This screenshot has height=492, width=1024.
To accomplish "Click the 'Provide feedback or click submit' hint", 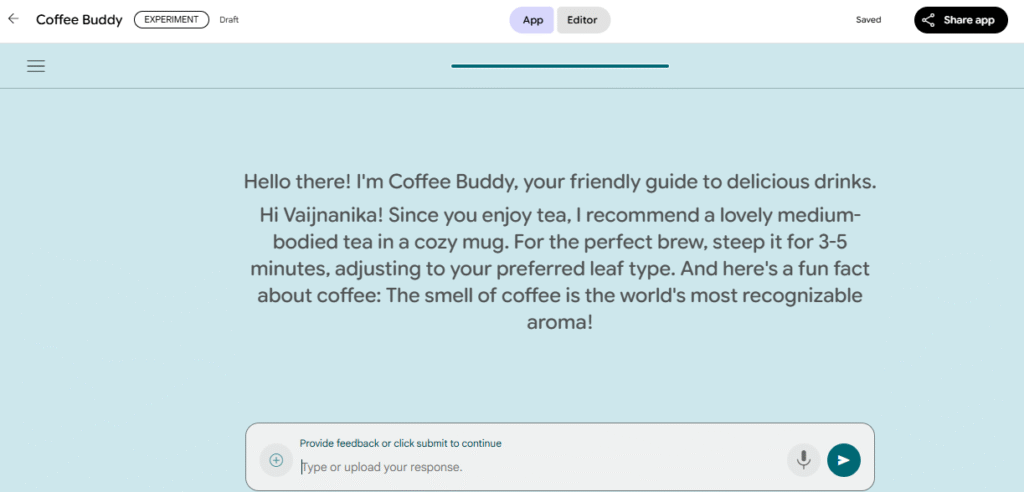I will click(x=400, y=443).
